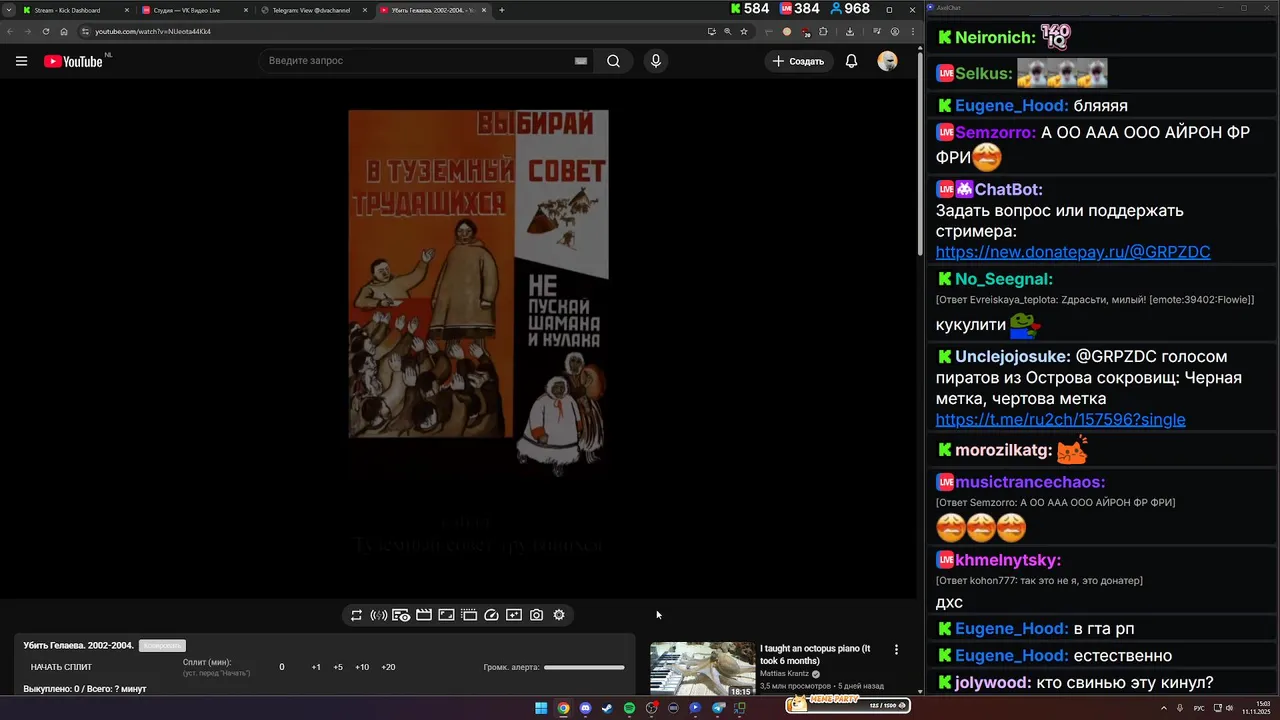
Task: Click the volume boost broadcast icon under the video
Action: (x=379, y=615)
